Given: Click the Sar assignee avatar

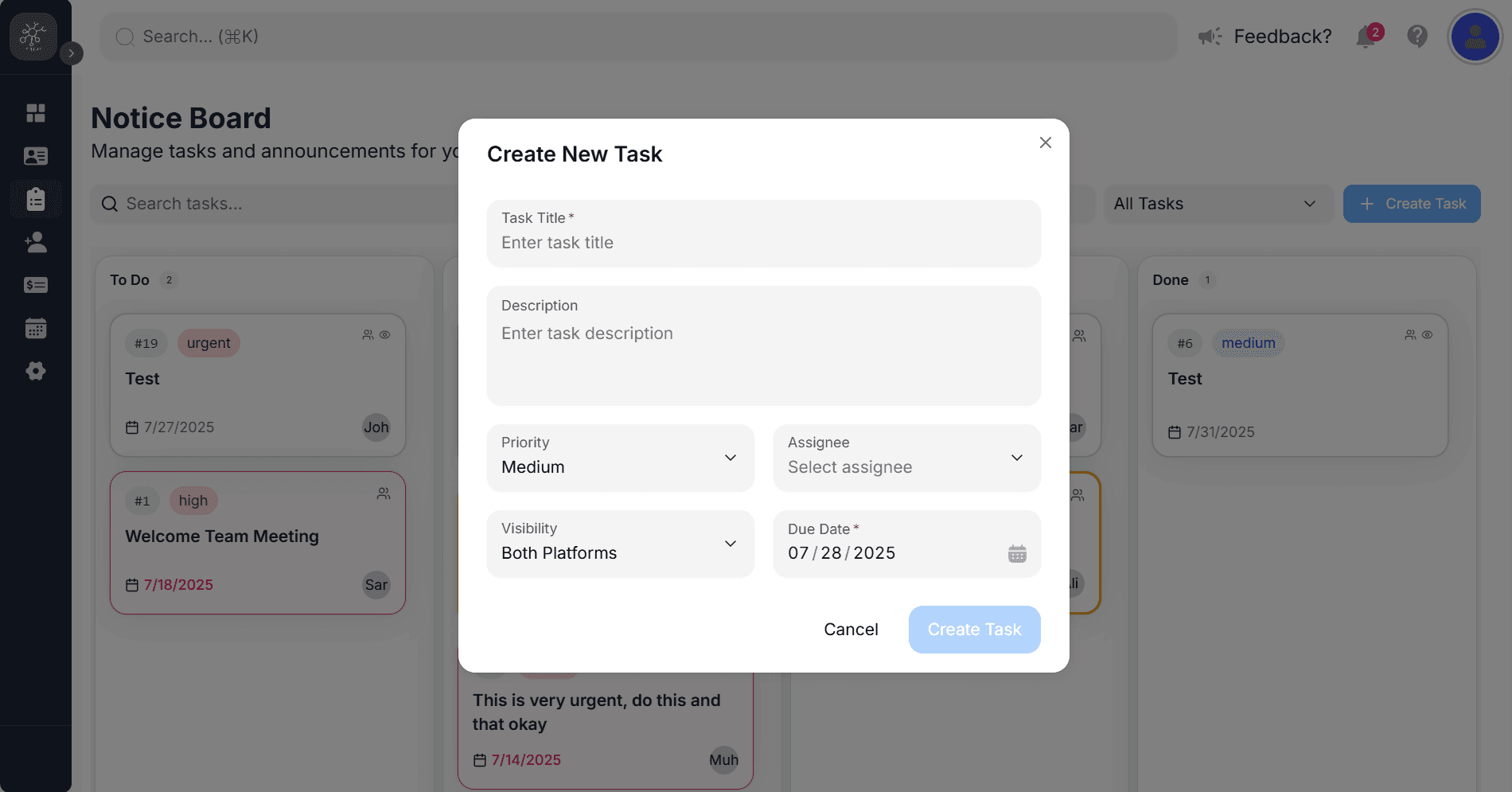Looking at the screenshot, I should click(x=376, y=585).
